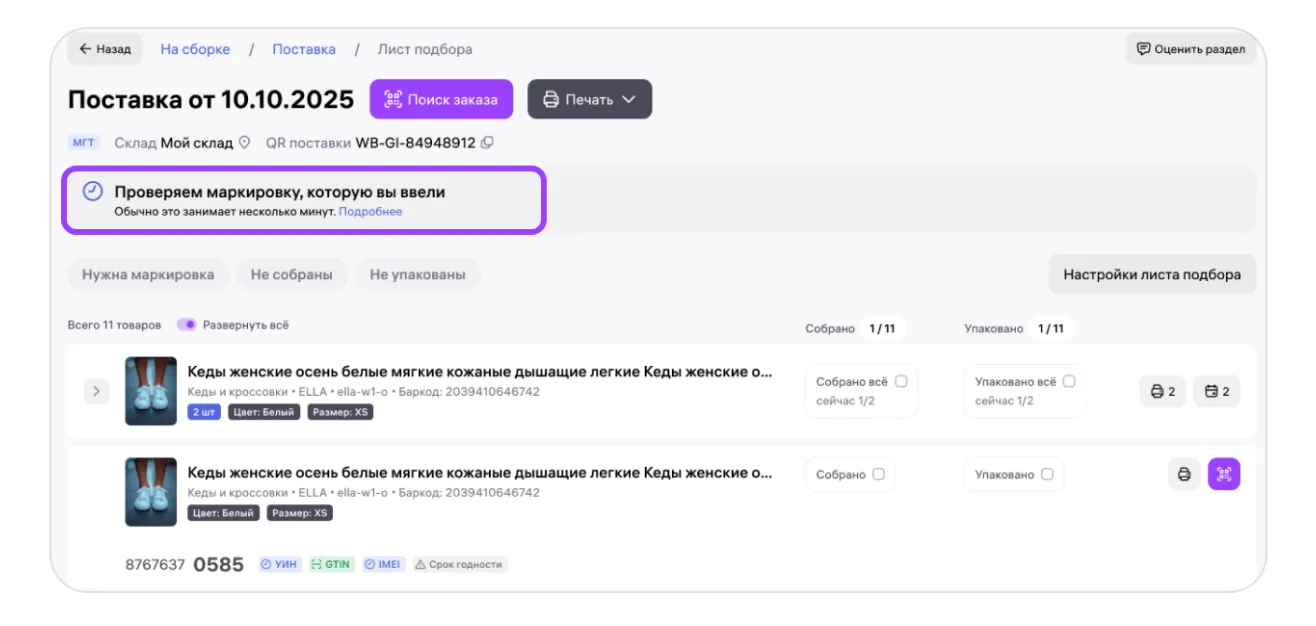The width and height of the screenshot is (1316, 626).
Task: Click the copy icon next to QR поставки code
Action: 487,143
